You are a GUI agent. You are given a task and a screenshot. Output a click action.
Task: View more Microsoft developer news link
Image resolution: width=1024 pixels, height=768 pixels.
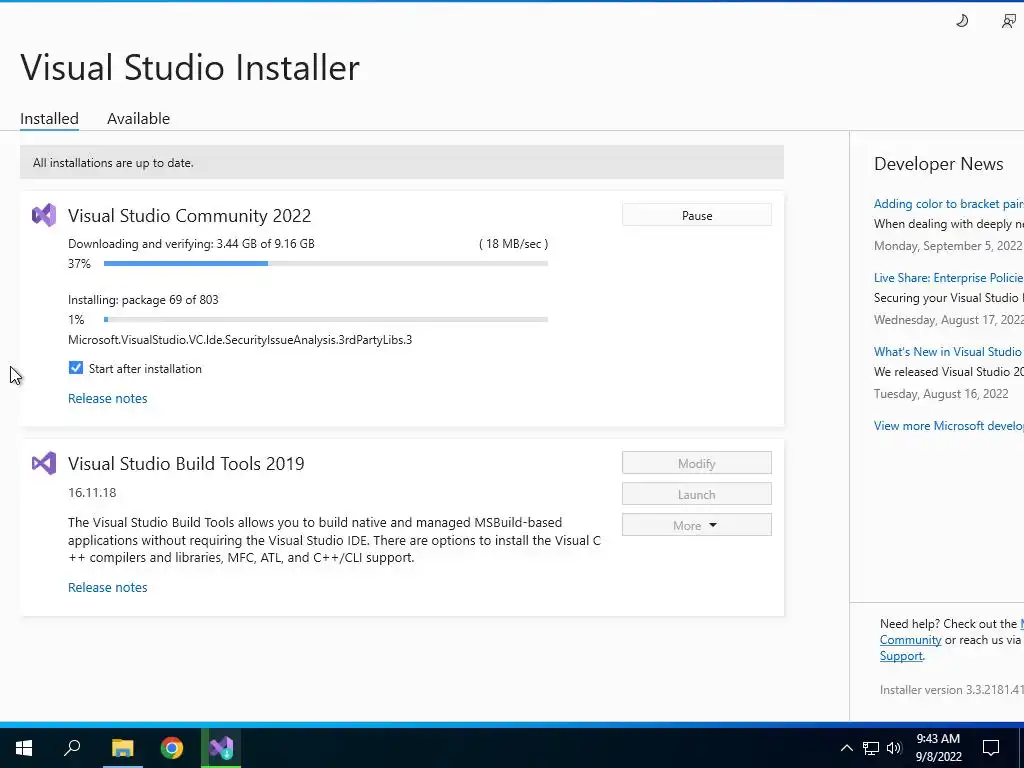coord(949,426)
